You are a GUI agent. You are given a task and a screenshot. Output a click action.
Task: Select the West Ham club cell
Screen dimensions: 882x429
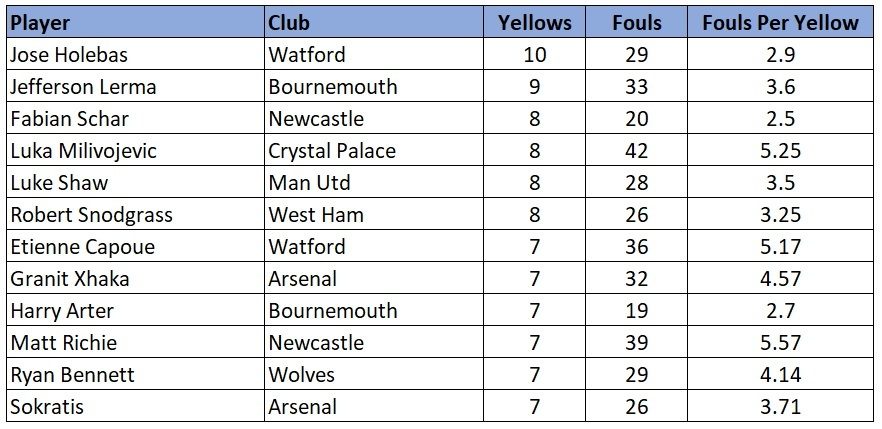(x=374, y=215)
